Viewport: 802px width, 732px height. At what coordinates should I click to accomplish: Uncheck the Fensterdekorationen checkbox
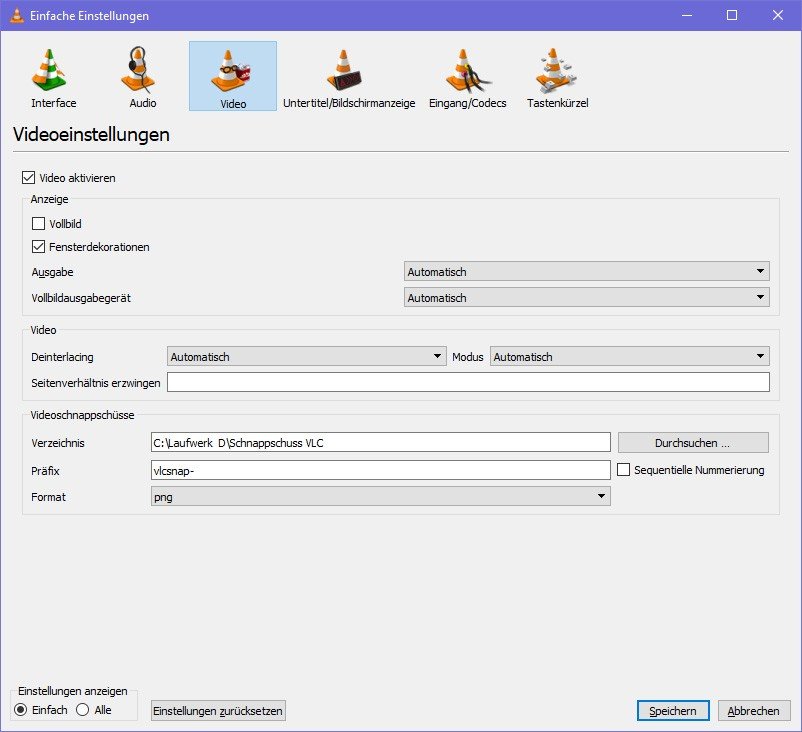[x=38, y=247]
